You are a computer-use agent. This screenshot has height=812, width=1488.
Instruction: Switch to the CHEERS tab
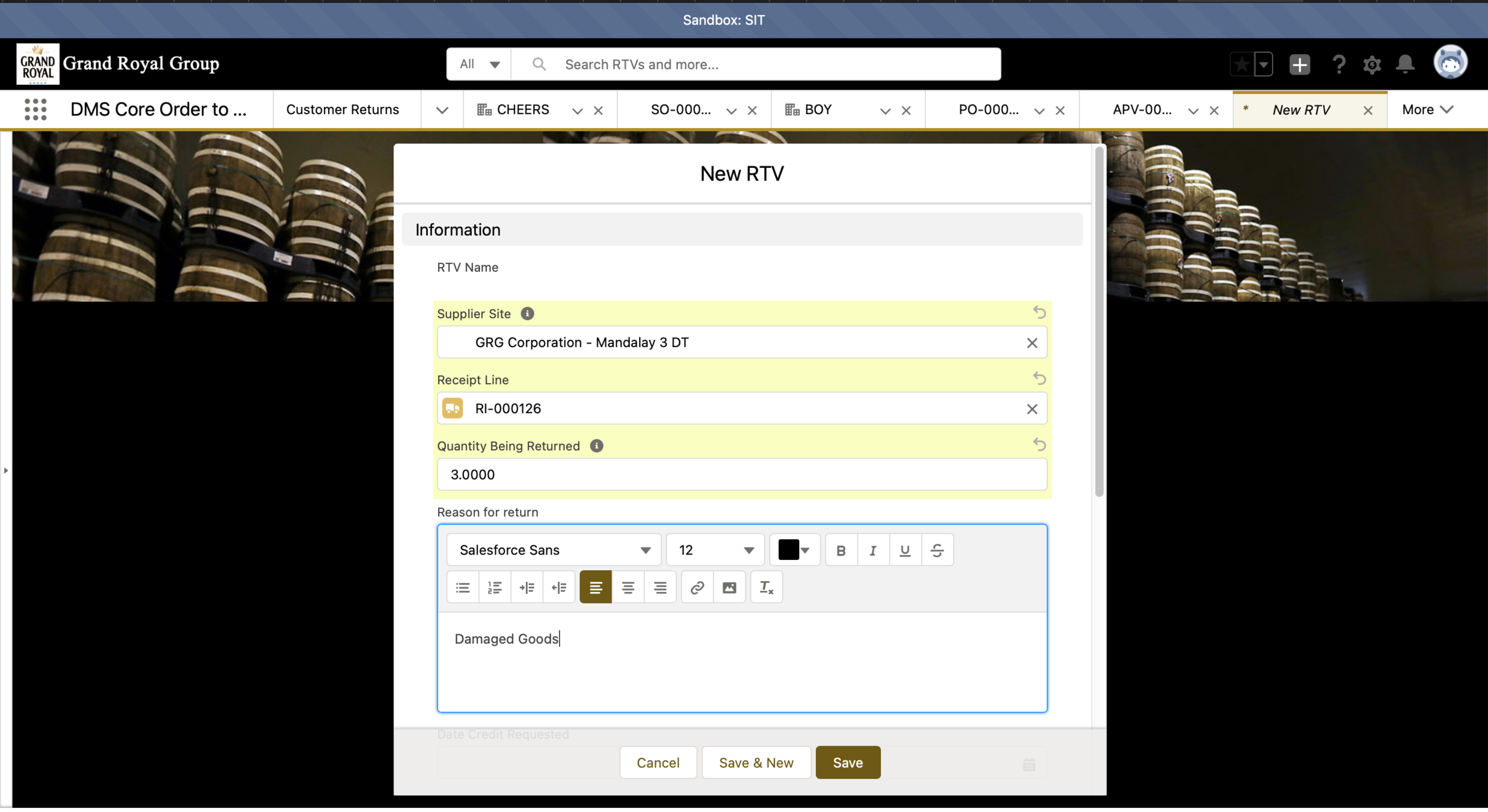[522, 109]
